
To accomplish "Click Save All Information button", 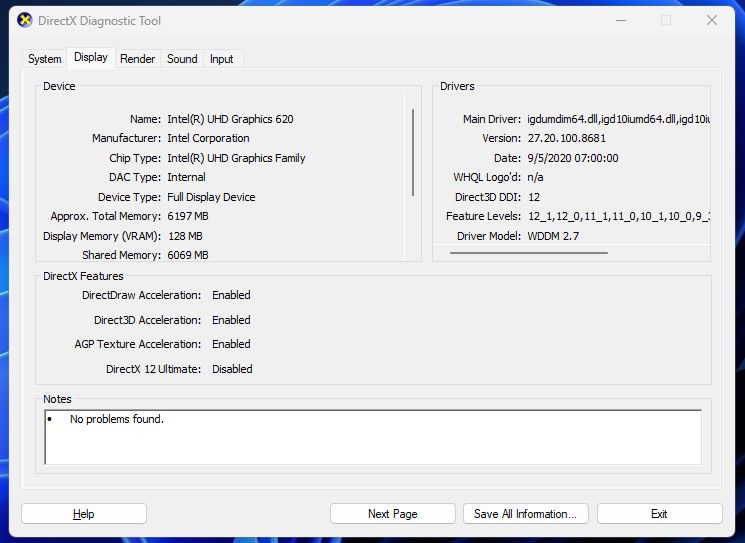I will tap(525, 514).
